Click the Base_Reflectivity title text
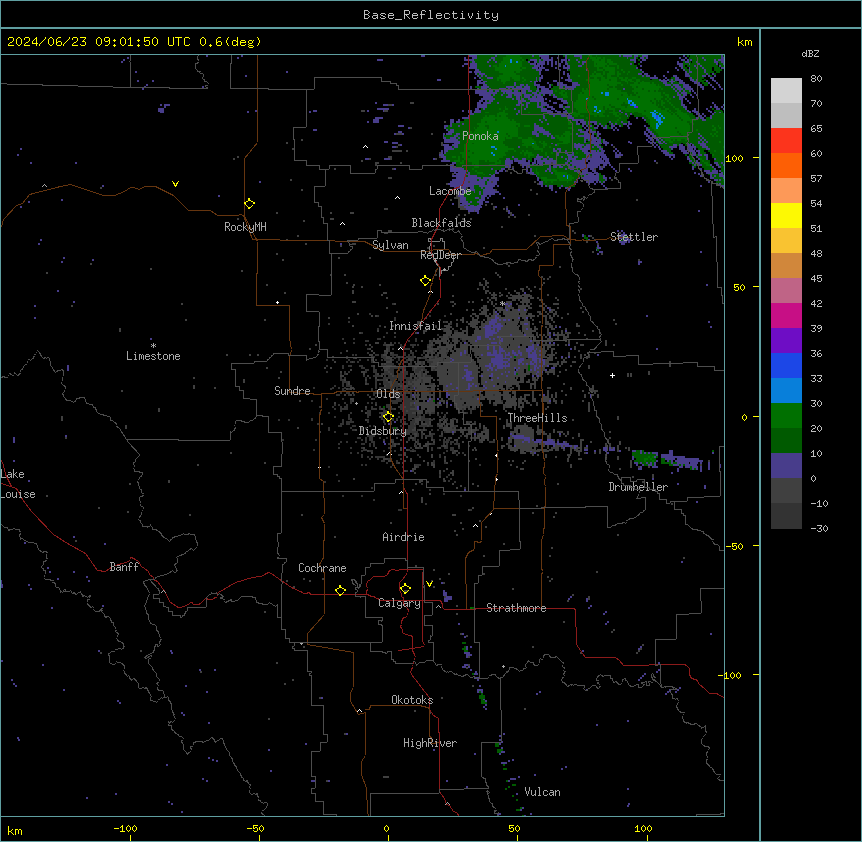 pos(431,15)
